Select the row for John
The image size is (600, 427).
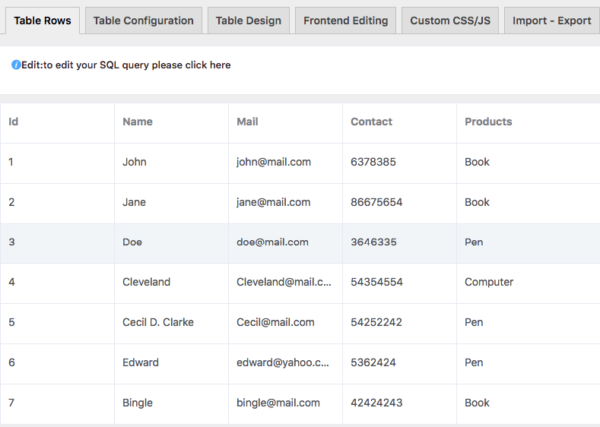click(x=134, y=162)
